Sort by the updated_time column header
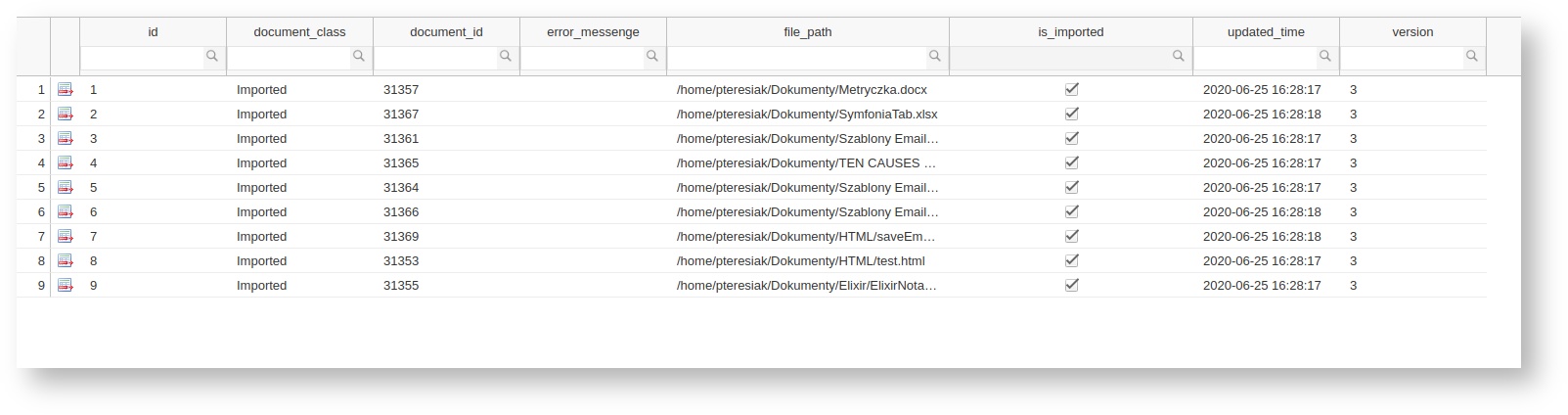 [1266, 32]
